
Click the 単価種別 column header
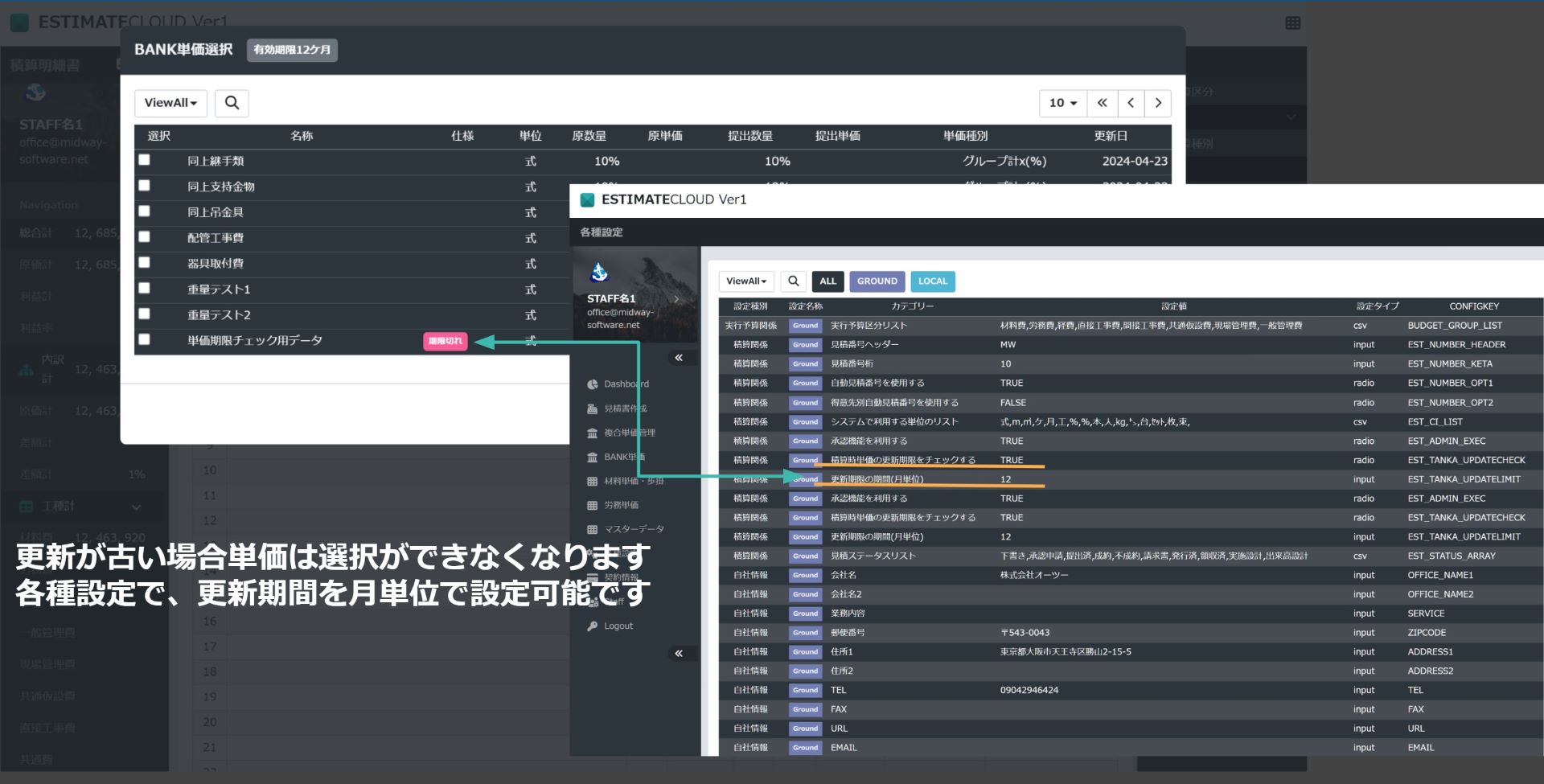(966, 136)
